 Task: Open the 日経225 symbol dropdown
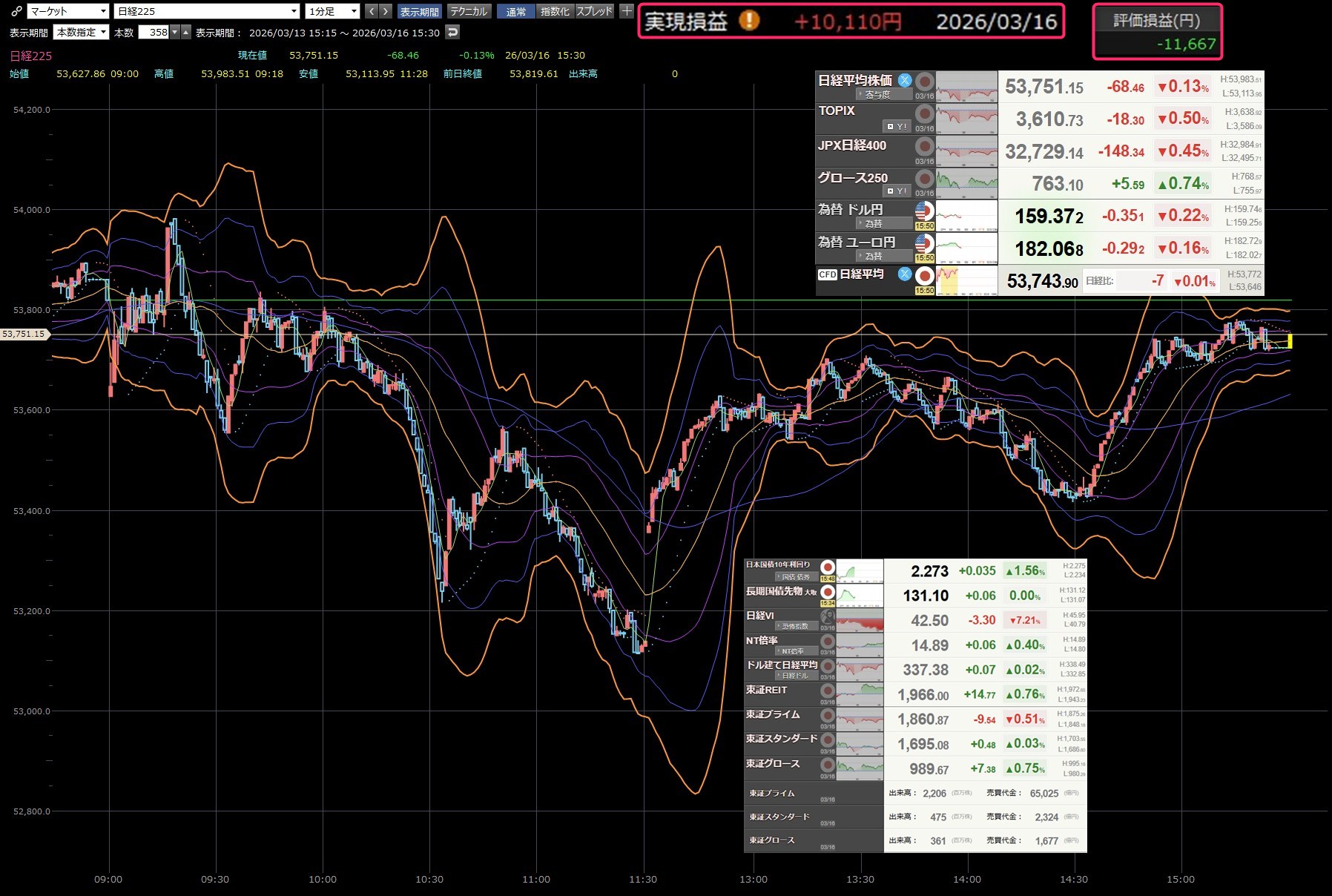[207, 11]
